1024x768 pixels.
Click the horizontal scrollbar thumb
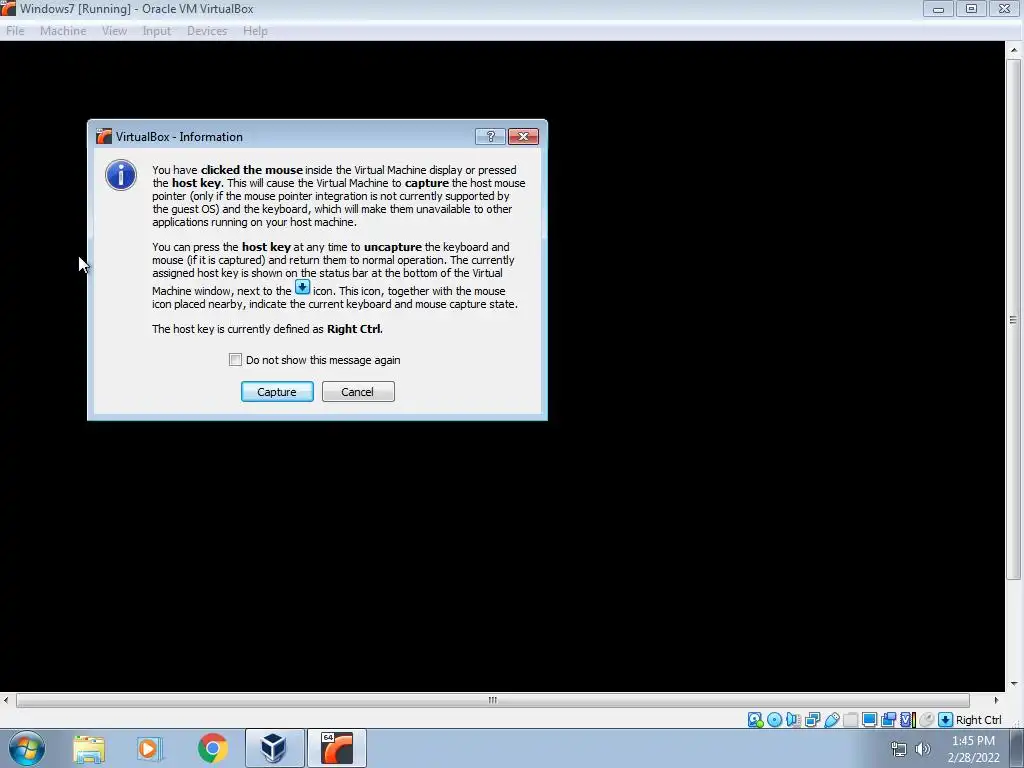[492, 700]
